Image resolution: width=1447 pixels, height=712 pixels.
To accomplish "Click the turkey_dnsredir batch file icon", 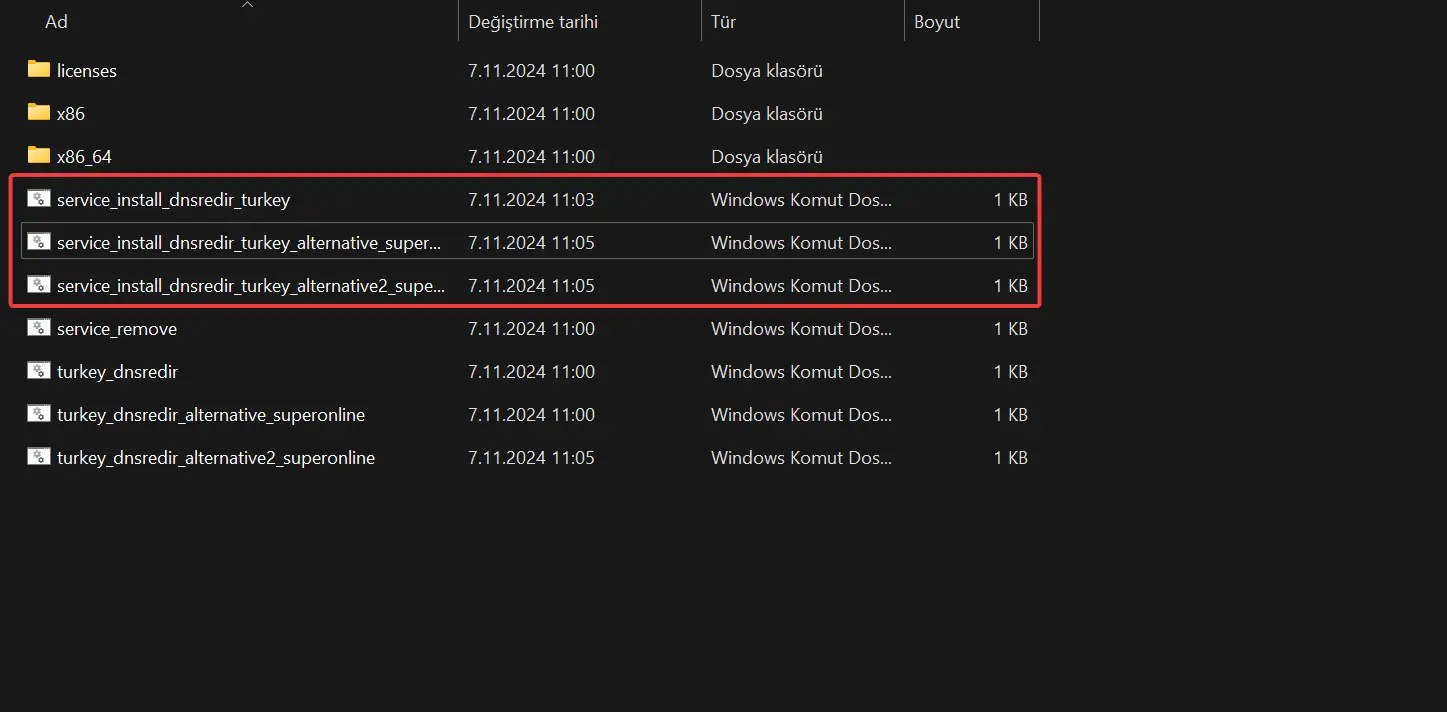I will (39, 371).
